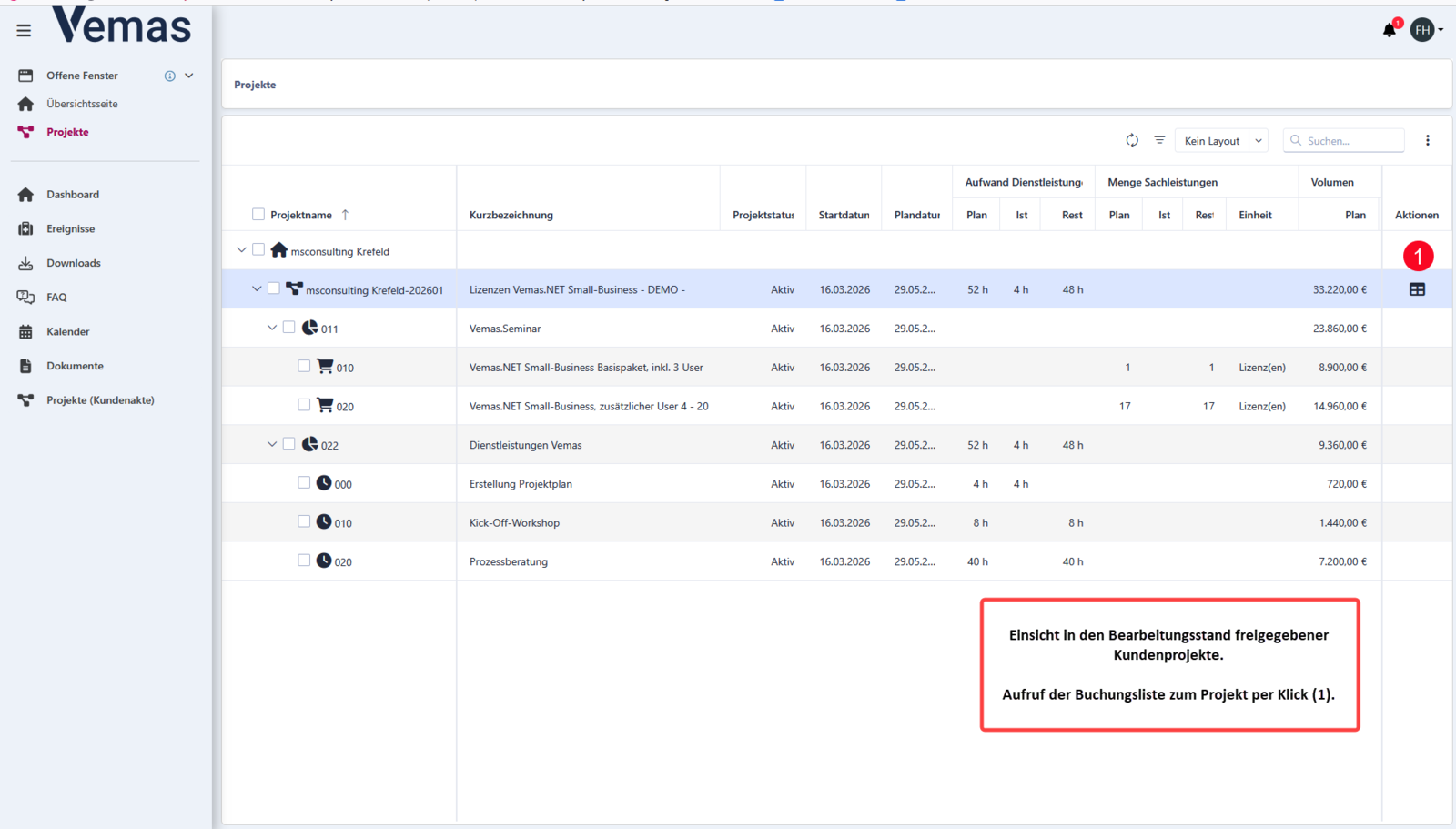Open Dokumente from the sidebar
Screen dimensions: 1456x829
[x=75, y=366]
